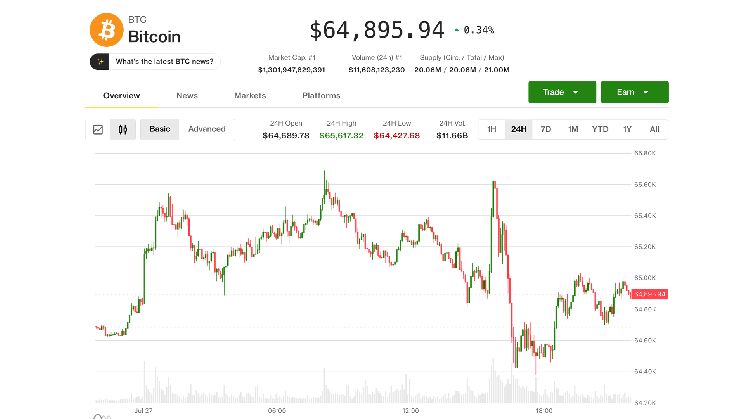This screenshot has width=745, height=419.
Task: Switch to the line chart view icon
Action: [98, 129]
